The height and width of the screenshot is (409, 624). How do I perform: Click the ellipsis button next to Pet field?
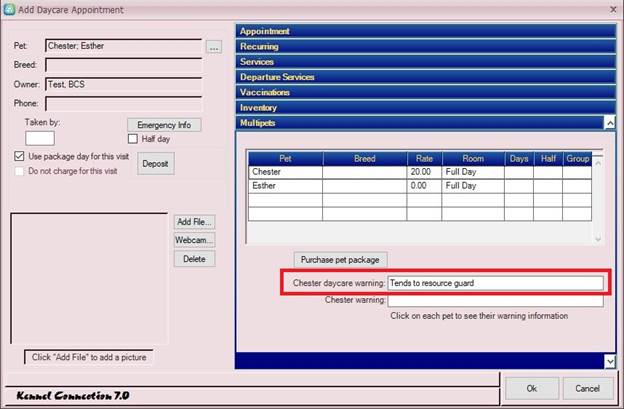click(213, 46)
